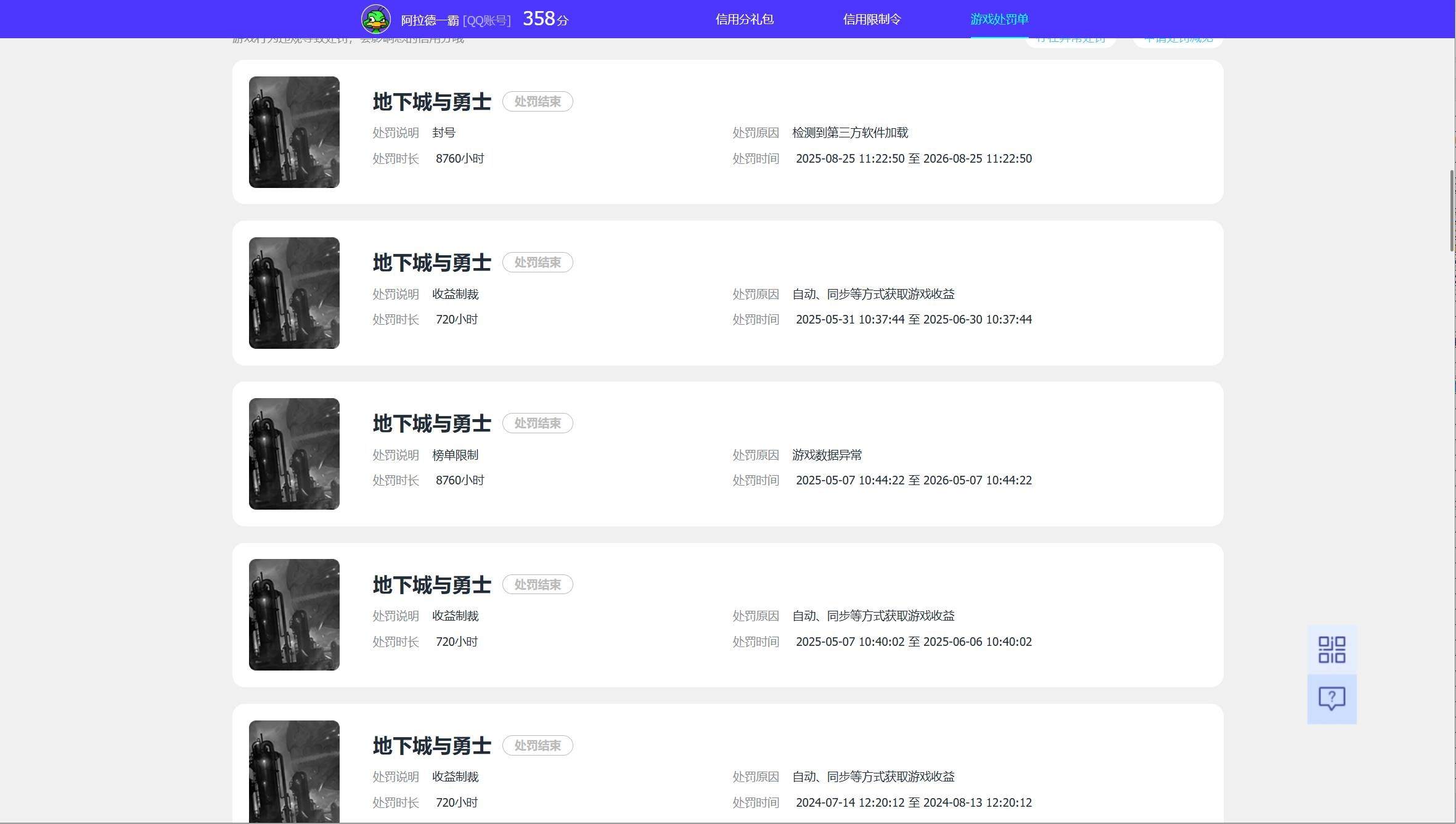This screenshot has height=824, width=1456.
Task: Click 收益制裁 text in the 2024-07-14 card
Action: point(456,777)
